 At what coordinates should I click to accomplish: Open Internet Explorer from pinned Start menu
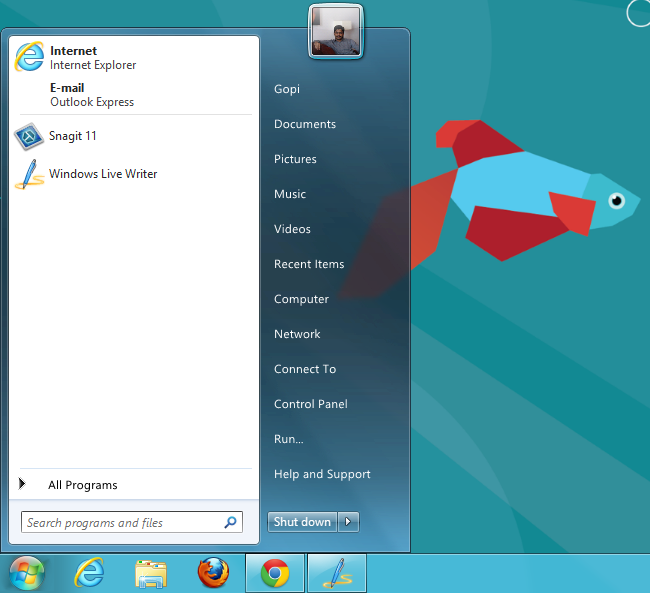pos(90,58)
